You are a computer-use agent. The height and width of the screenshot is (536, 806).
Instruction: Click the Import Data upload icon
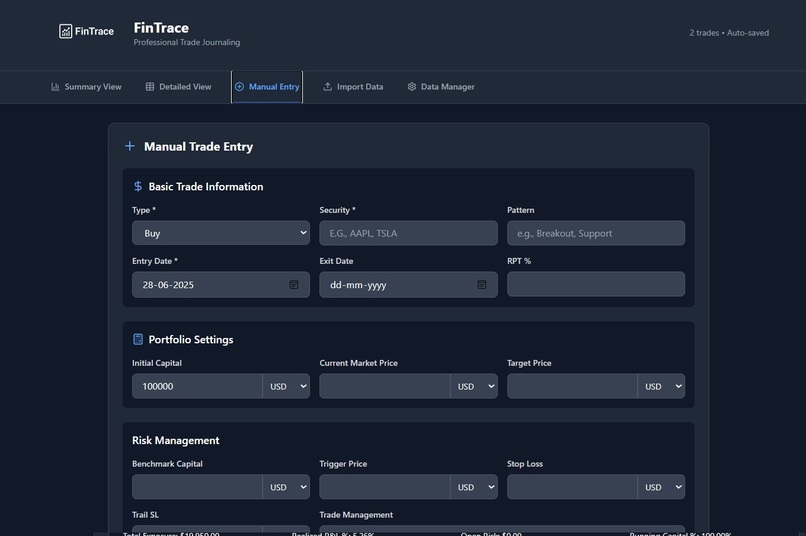[327, 87]
